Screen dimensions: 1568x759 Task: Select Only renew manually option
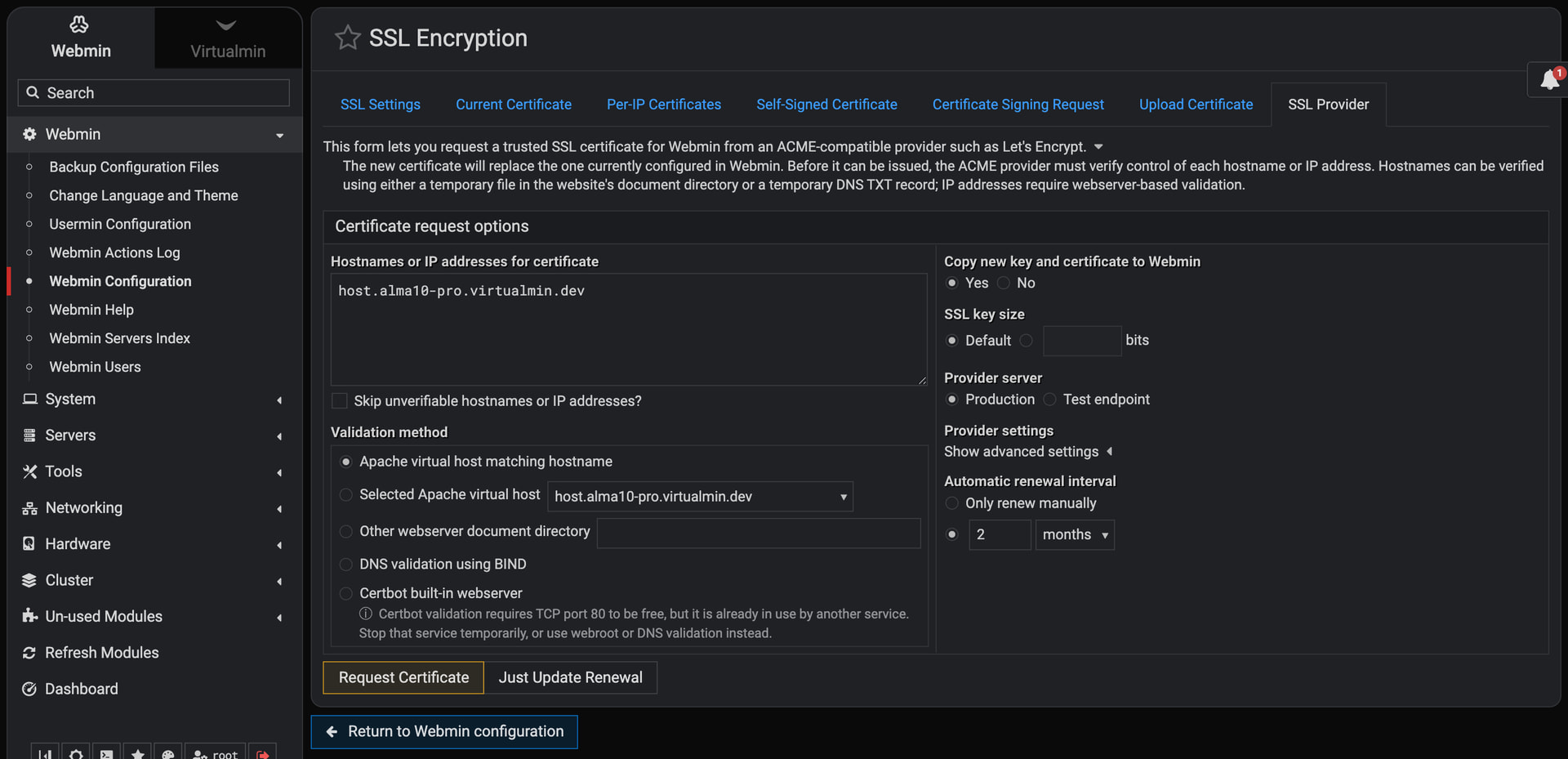(952, 503)
